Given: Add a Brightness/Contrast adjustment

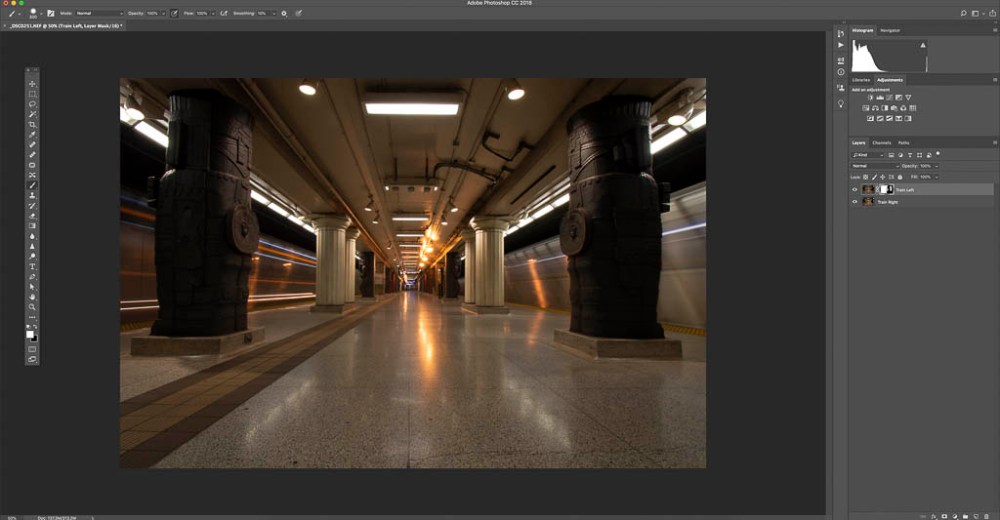Looking at the screenshot, I should point(870,97).
